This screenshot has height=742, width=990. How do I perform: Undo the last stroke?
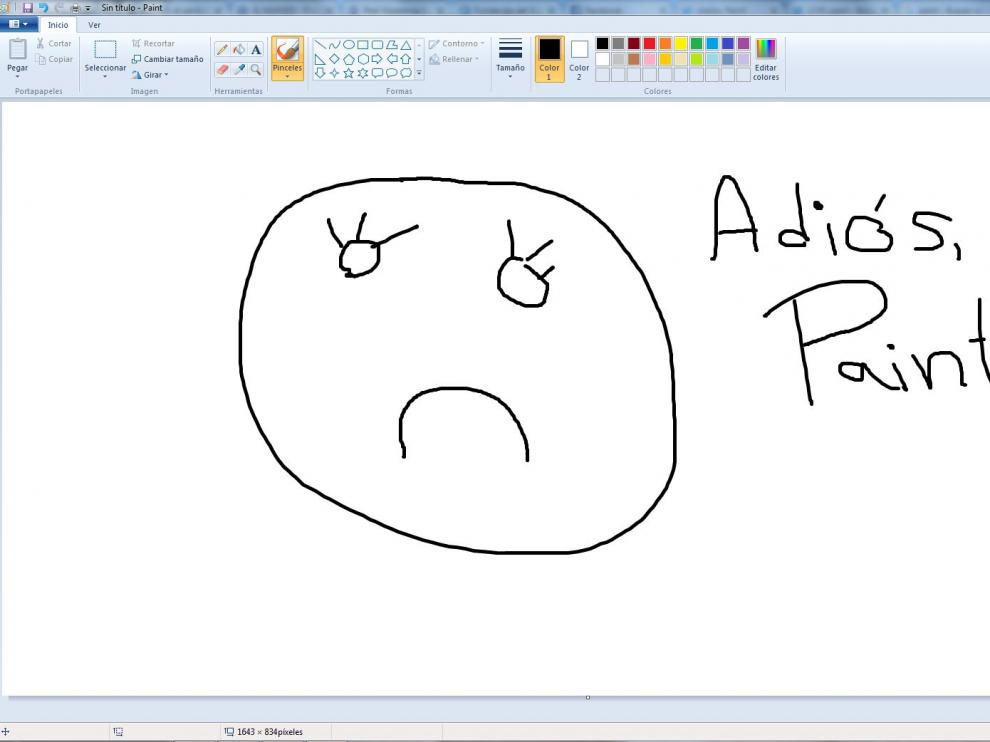[44, 8]
